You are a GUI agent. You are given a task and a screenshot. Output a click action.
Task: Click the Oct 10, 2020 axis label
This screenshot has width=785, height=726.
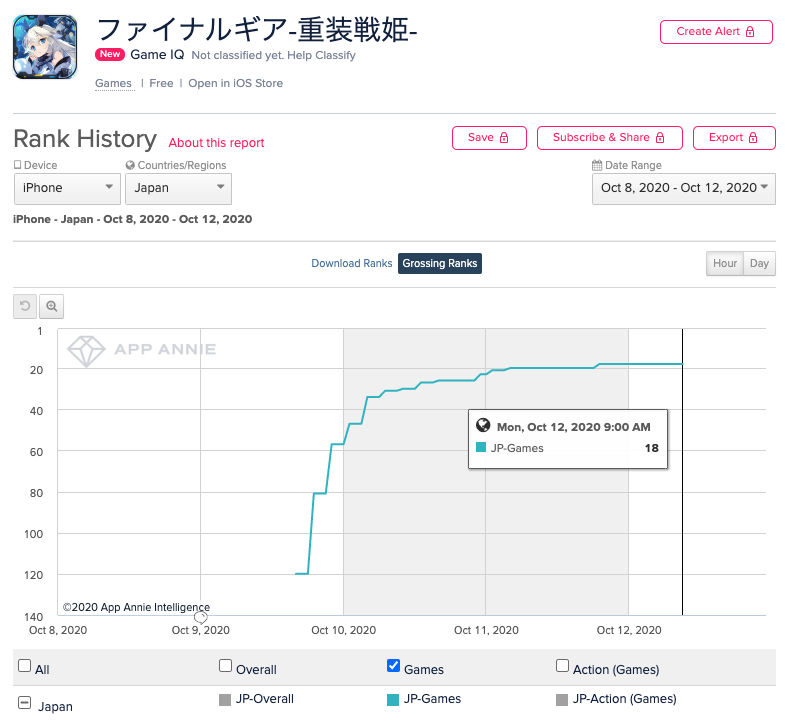(343, 630)
